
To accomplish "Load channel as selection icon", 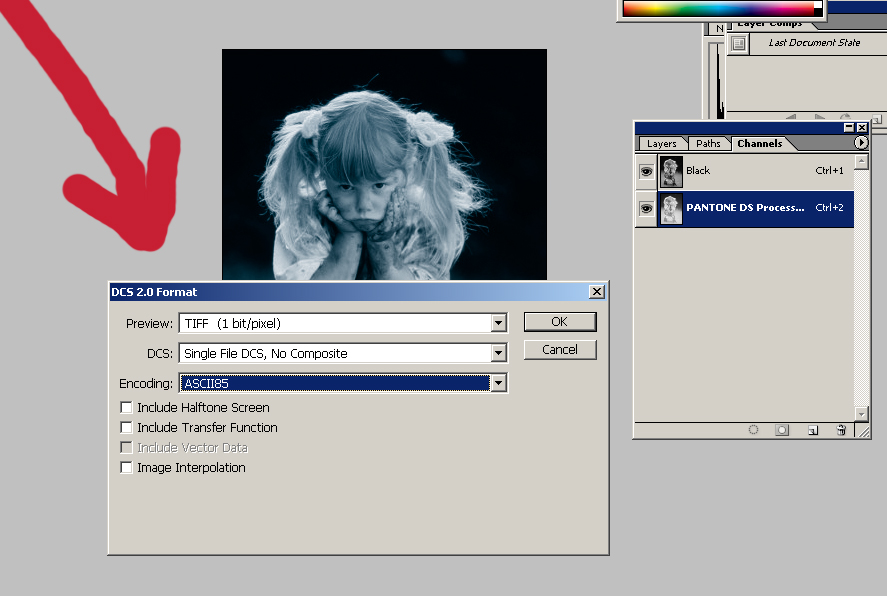I will click(753, 430).
